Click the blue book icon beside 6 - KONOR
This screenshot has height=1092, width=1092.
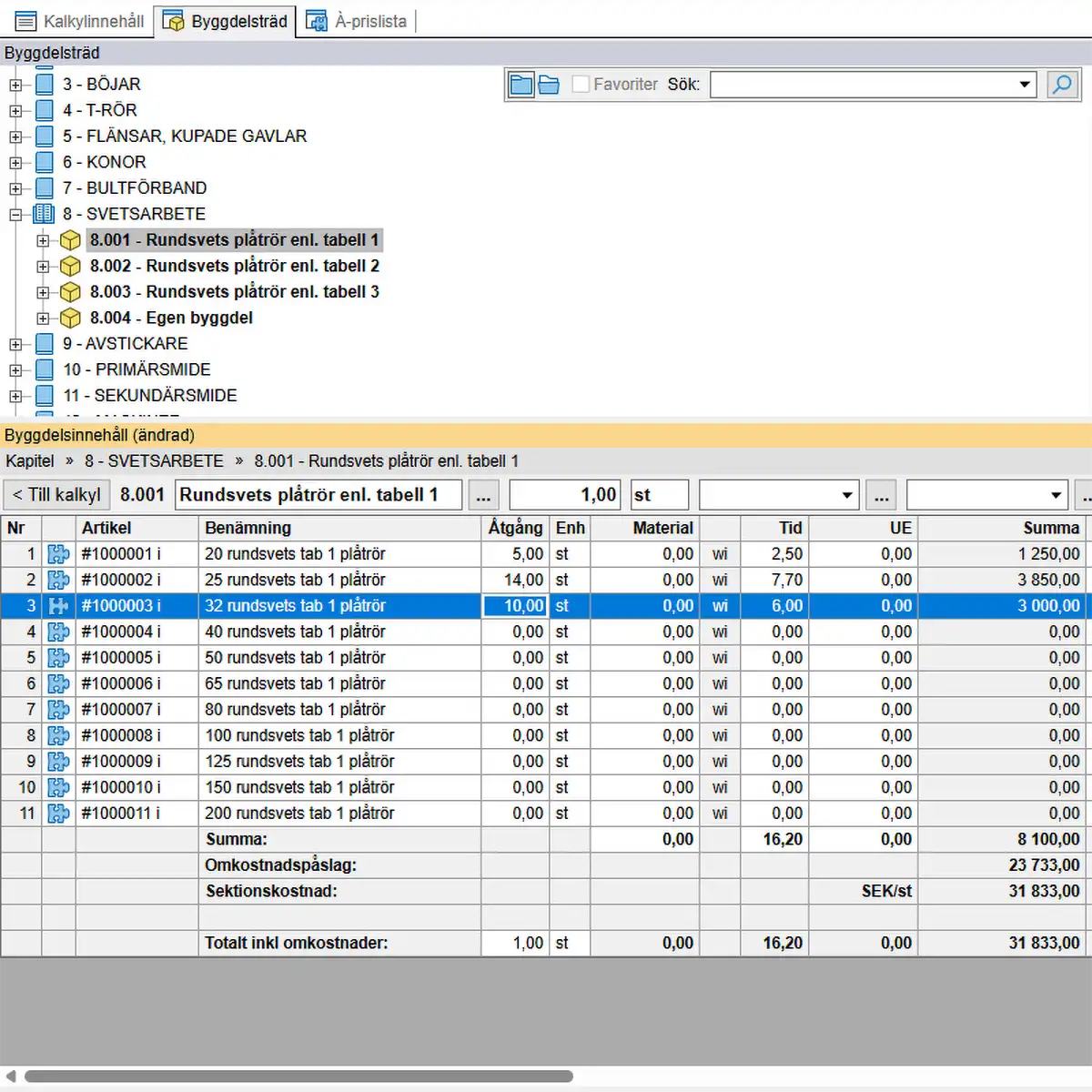[x=44, y=162]
